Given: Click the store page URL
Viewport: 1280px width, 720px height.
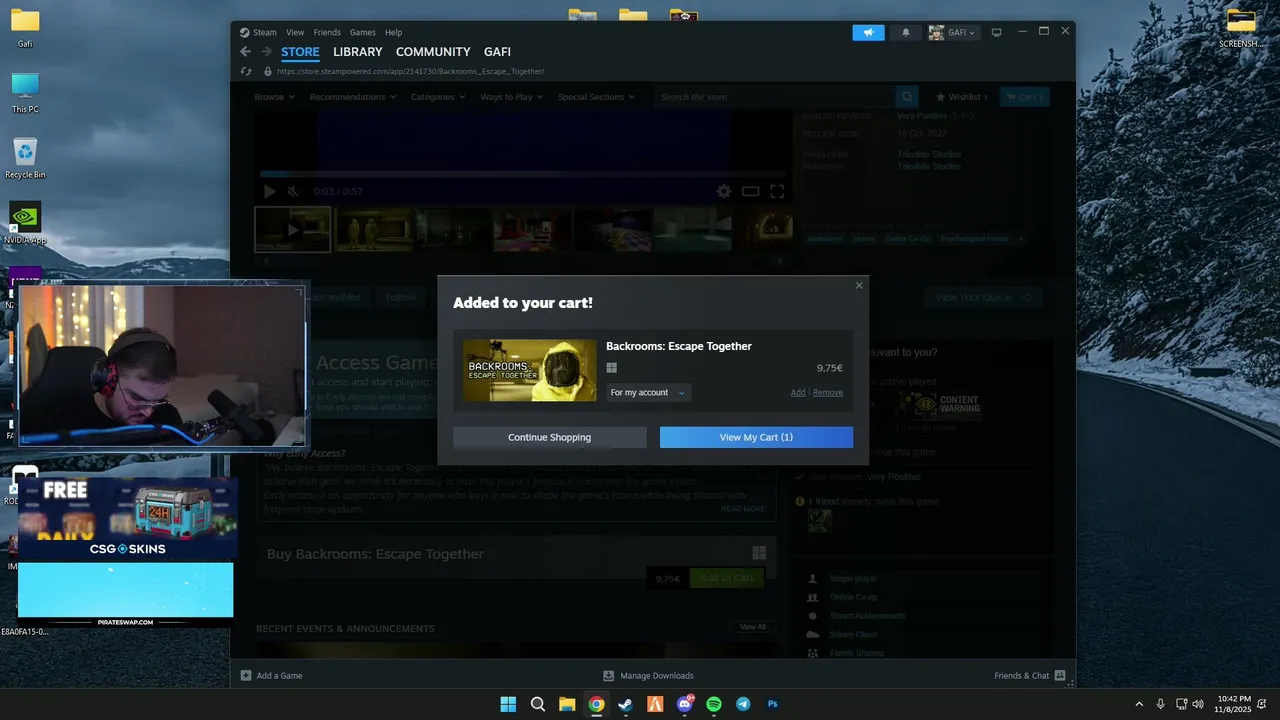Looking at the screenshot, I should [410, 72].
